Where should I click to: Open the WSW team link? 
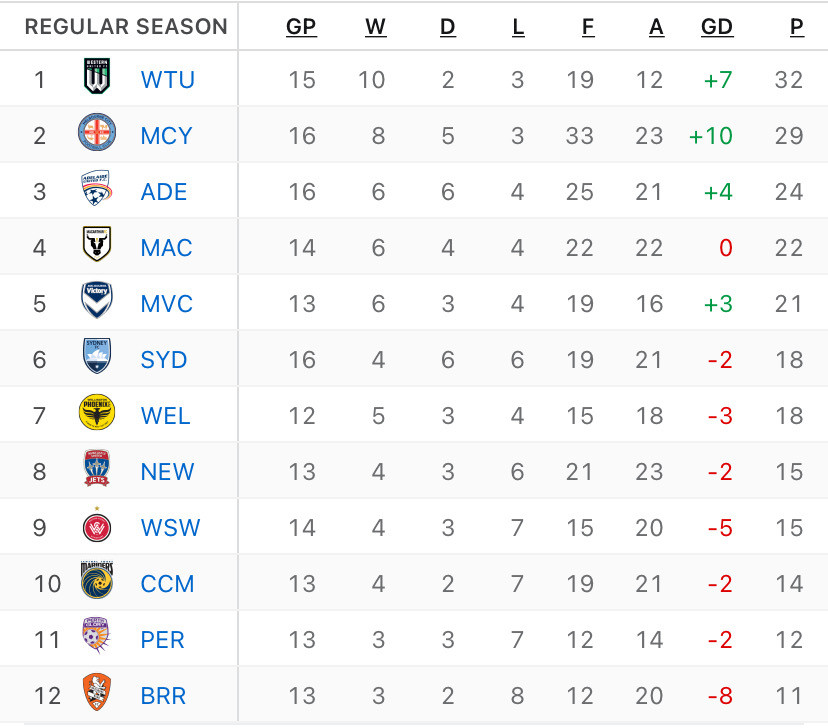[170, 527]
